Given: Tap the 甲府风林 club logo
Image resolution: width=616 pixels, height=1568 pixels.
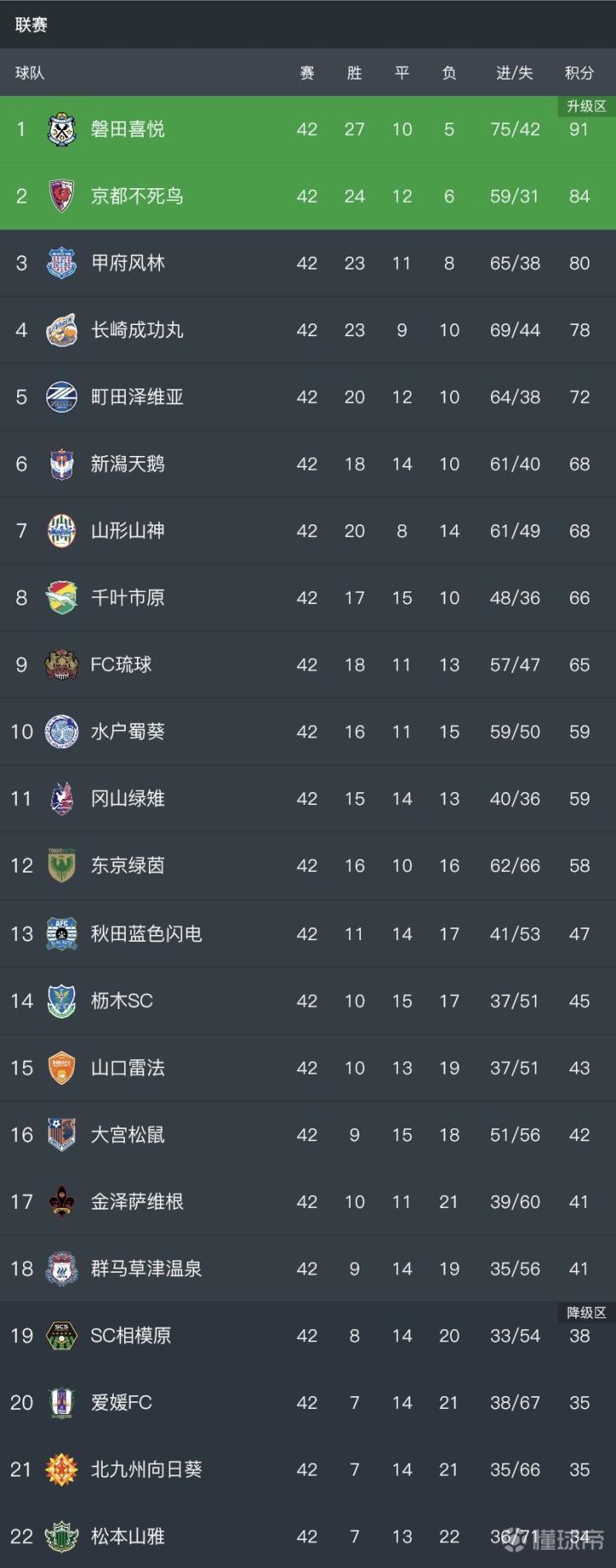Looking at the screenshot, I should (x=62, y=263).
